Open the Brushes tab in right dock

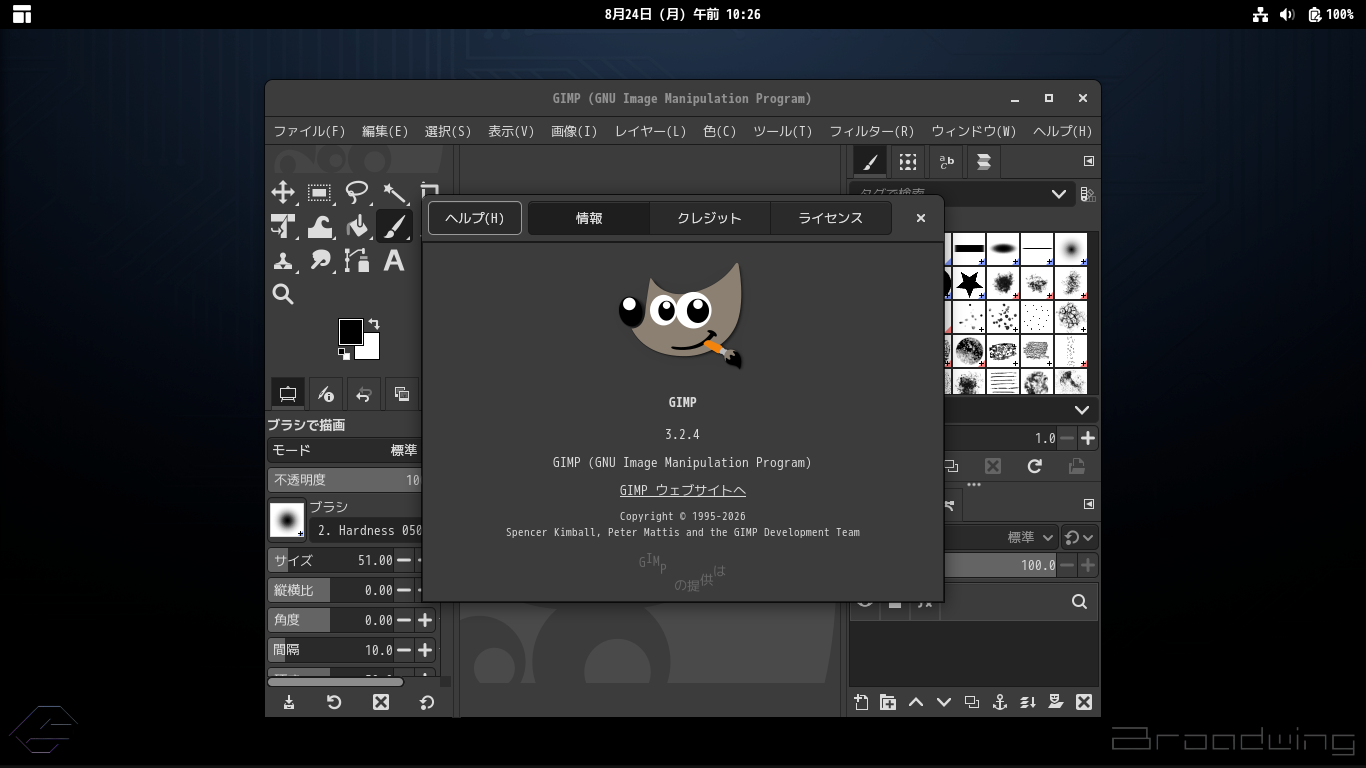click(x=869, y=162)
